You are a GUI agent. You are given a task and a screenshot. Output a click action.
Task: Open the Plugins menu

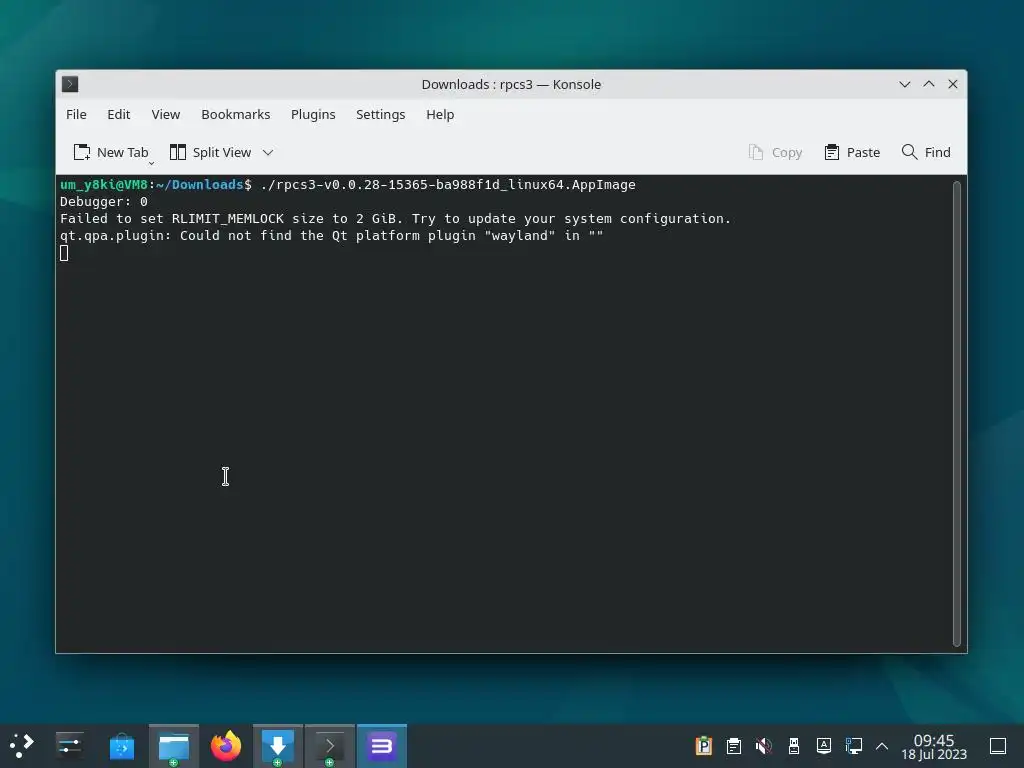pos(313,114)
